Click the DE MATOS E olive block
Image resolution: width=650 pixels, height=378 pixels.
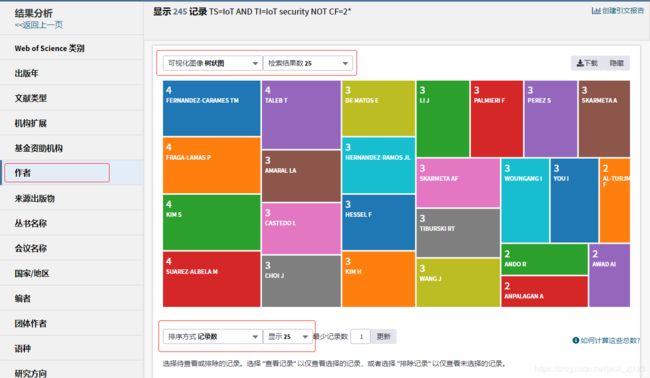click(378, 109)
